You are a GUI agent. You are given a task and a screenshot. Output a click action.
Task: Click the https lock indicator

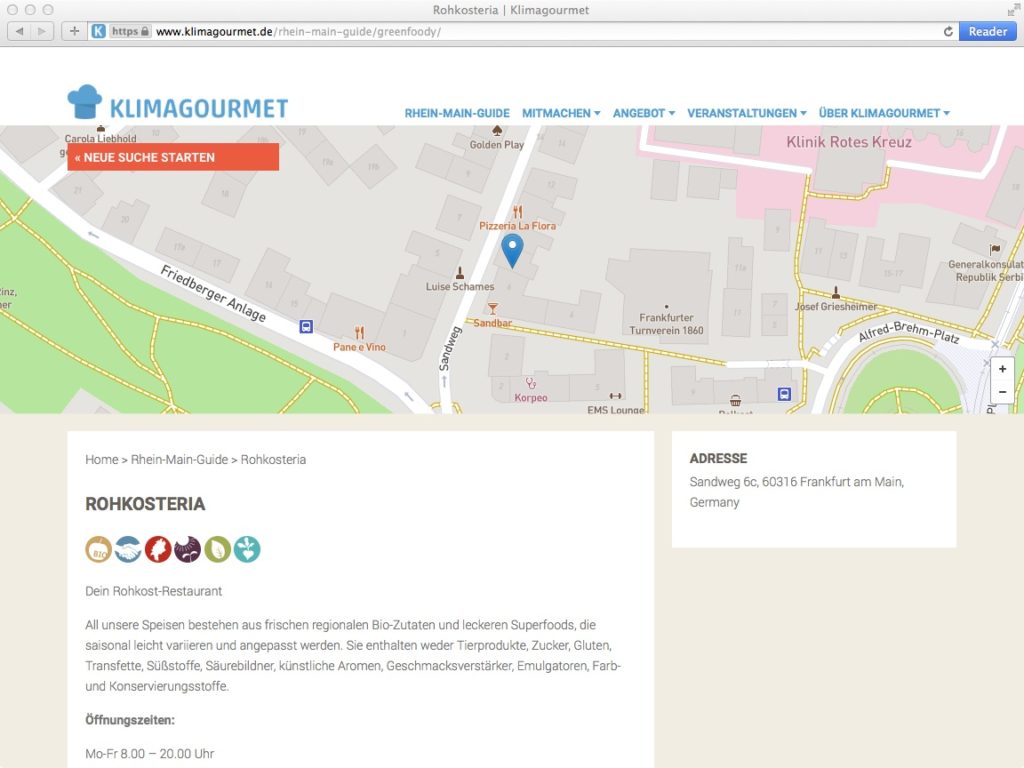(131, 31)
